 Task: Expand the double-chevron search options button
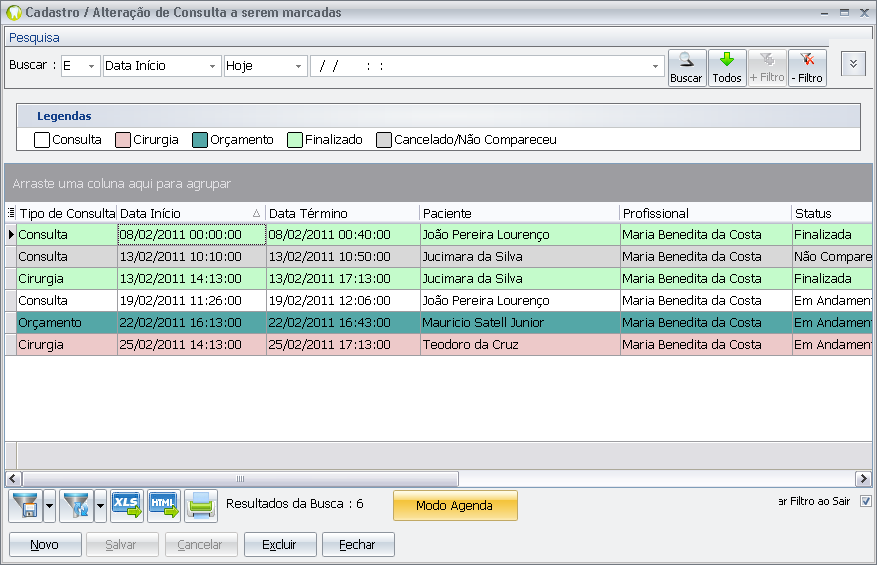point(853,64)
